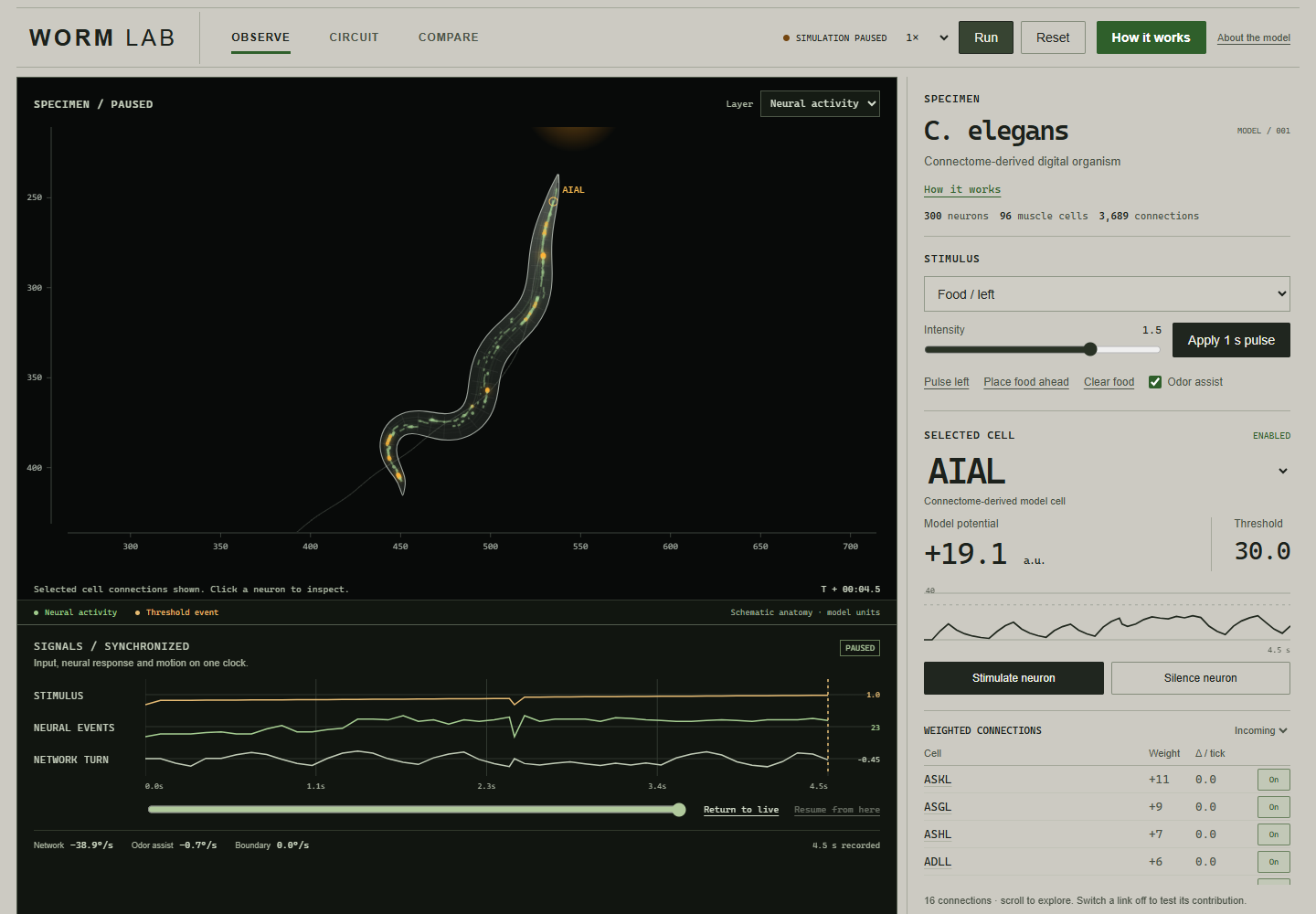Click the Place food ahead link

[1026, 382]
